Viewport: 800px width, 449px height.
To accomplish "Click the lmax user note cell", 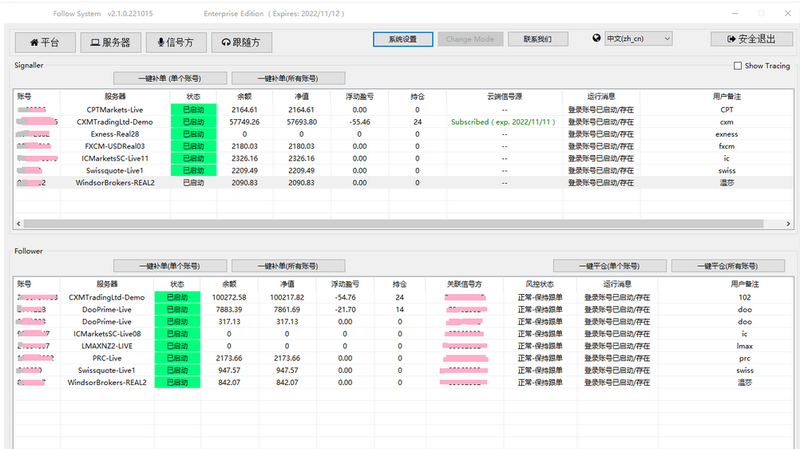I will 744,346.
